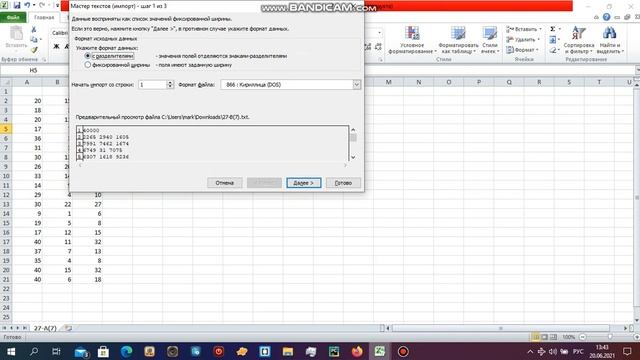Open Format as Table gallery
The image size is (640, 360).
click(x=458, y=40)
